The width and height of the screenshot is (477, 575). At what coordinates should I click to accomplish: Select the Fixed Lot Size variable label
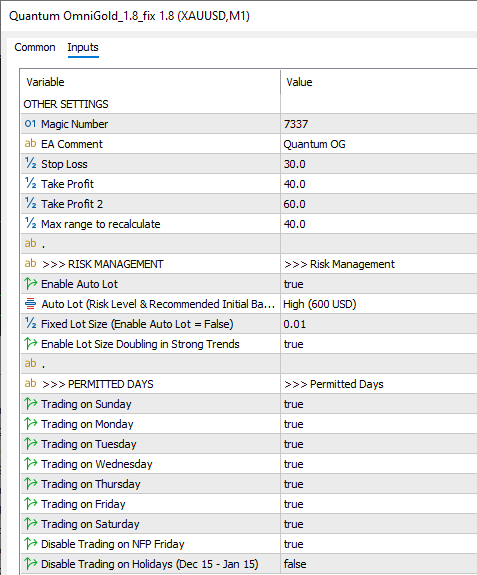[x=137, y=324]
